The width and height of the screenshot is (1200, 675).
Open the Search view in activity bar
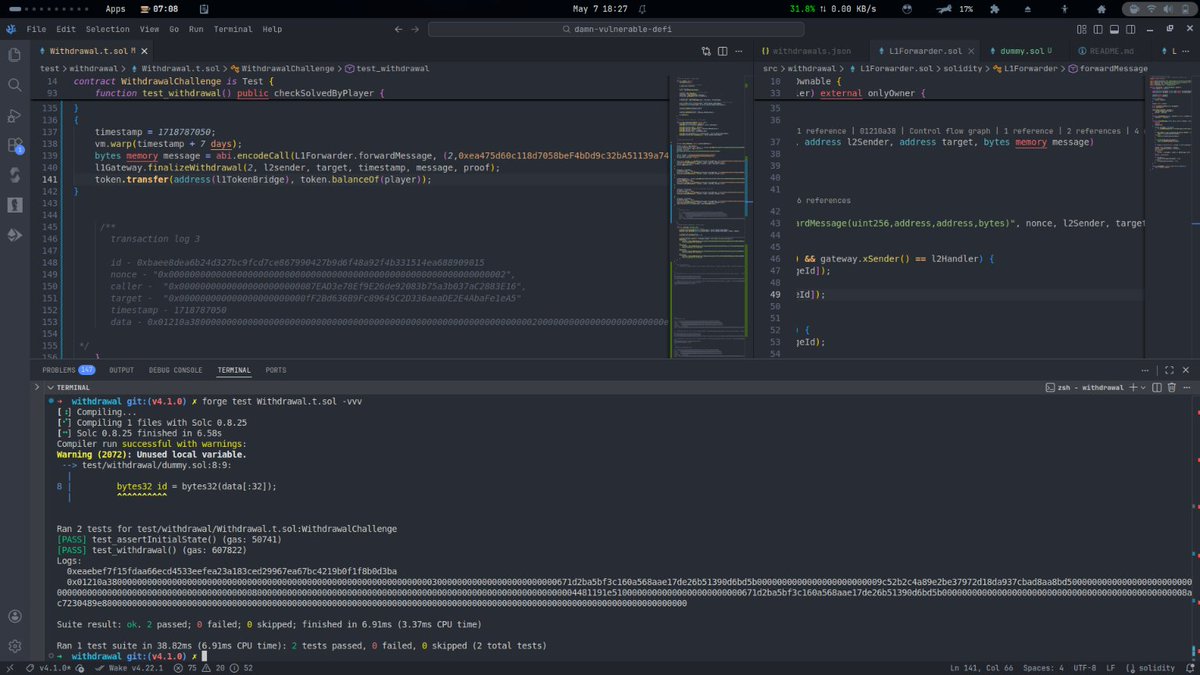coord(15,85)
